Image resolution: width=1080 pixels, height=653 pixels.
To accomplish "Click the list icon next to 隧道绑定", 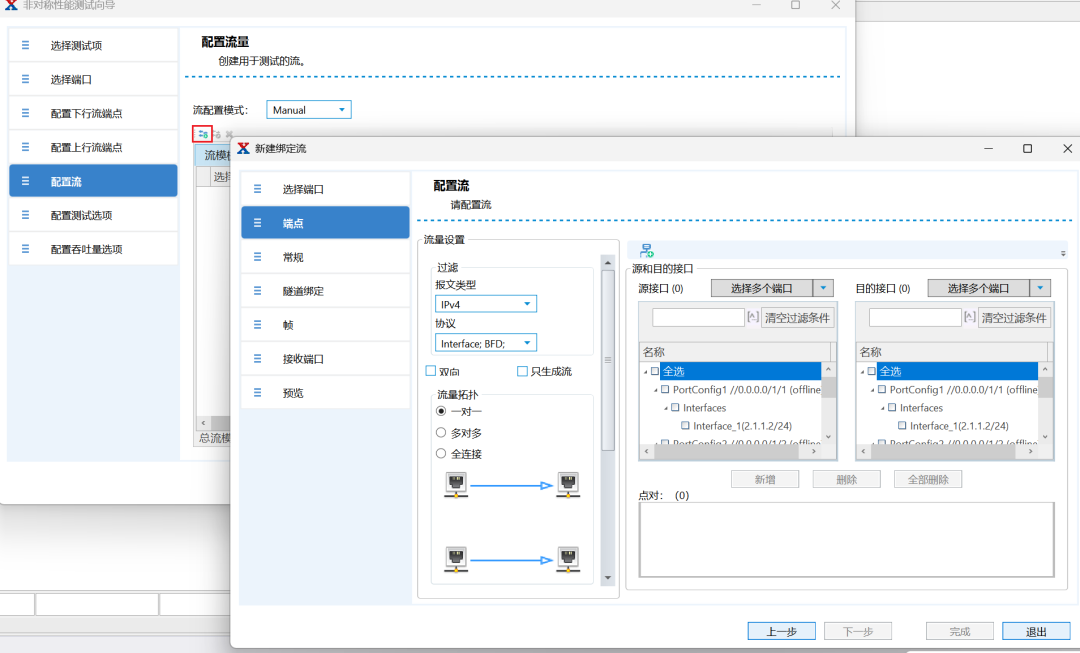I will coord(258,291).
